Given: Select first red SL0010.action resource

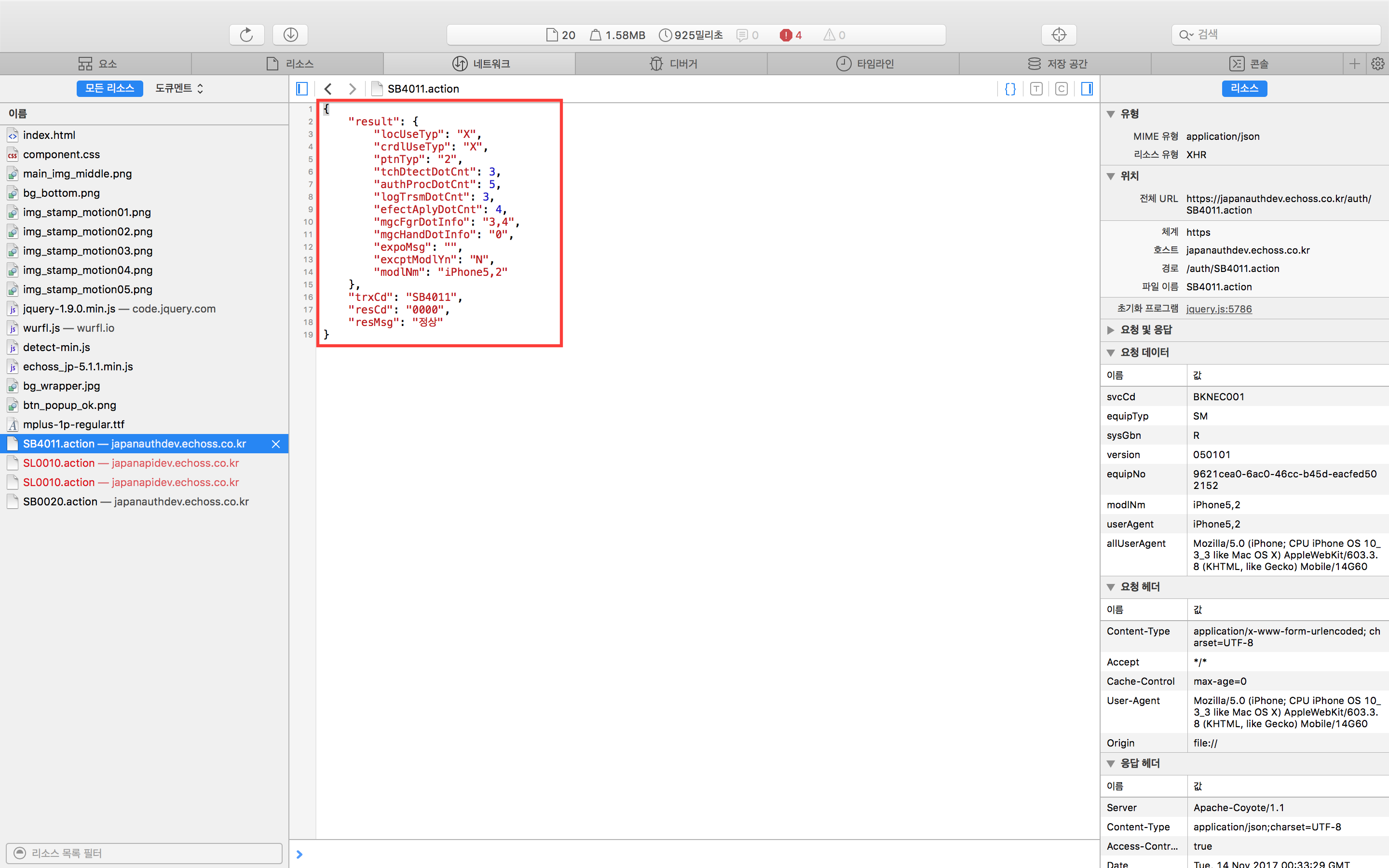Looking at the screenshot, I should 144,463.
